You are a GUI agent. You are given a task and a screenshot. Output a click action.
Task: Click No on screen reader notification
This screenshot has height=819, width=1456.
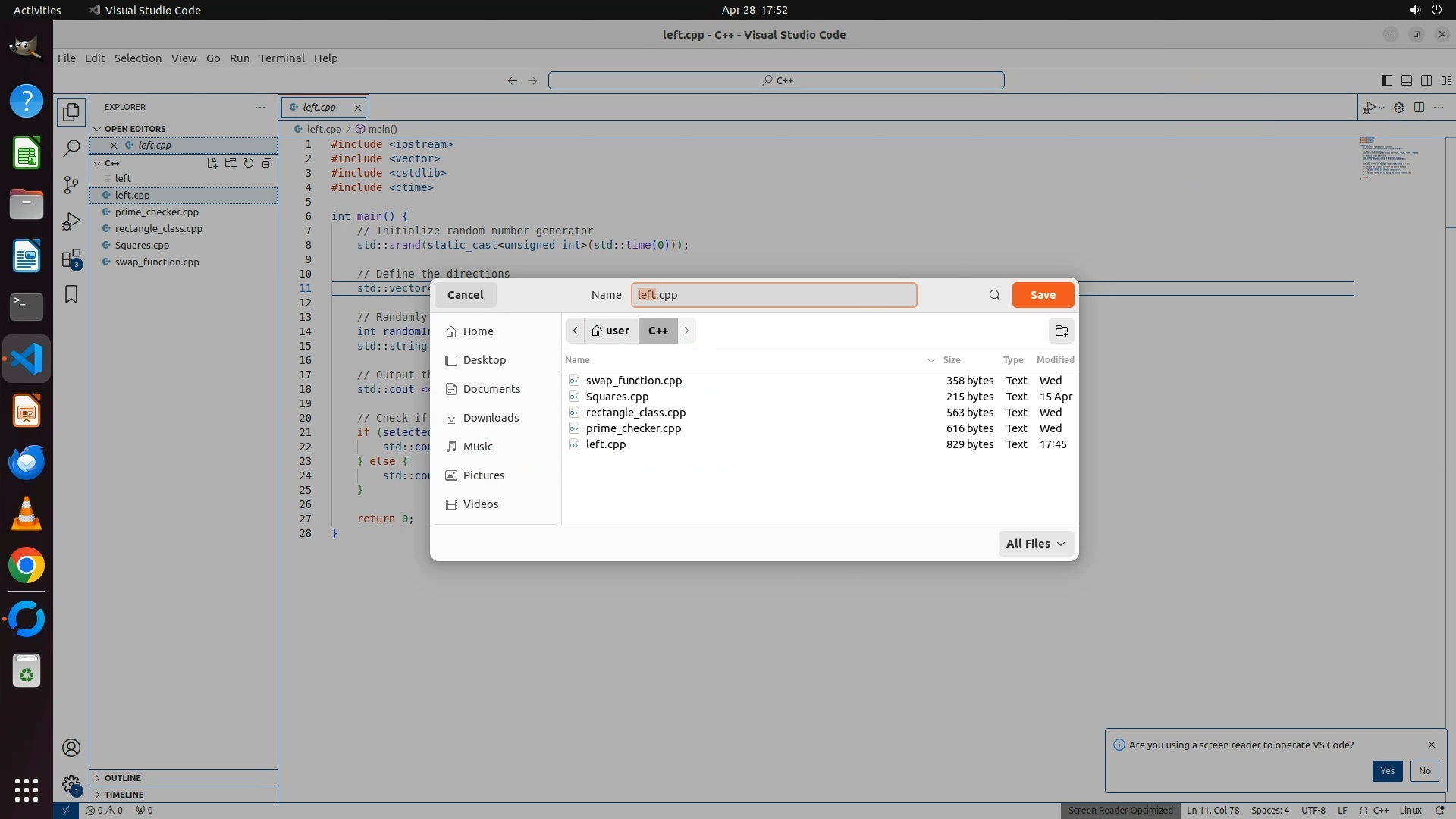tap(1424, 771)
